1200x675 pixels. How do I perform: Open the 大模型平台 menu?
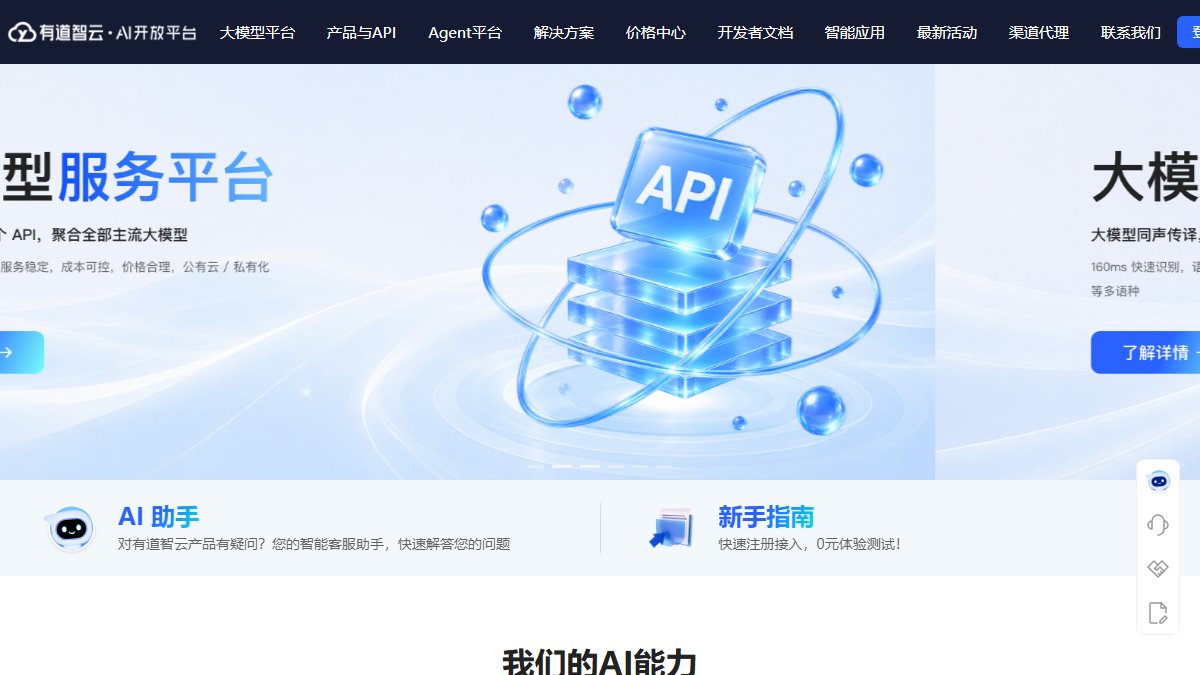(x=257, y=32)
